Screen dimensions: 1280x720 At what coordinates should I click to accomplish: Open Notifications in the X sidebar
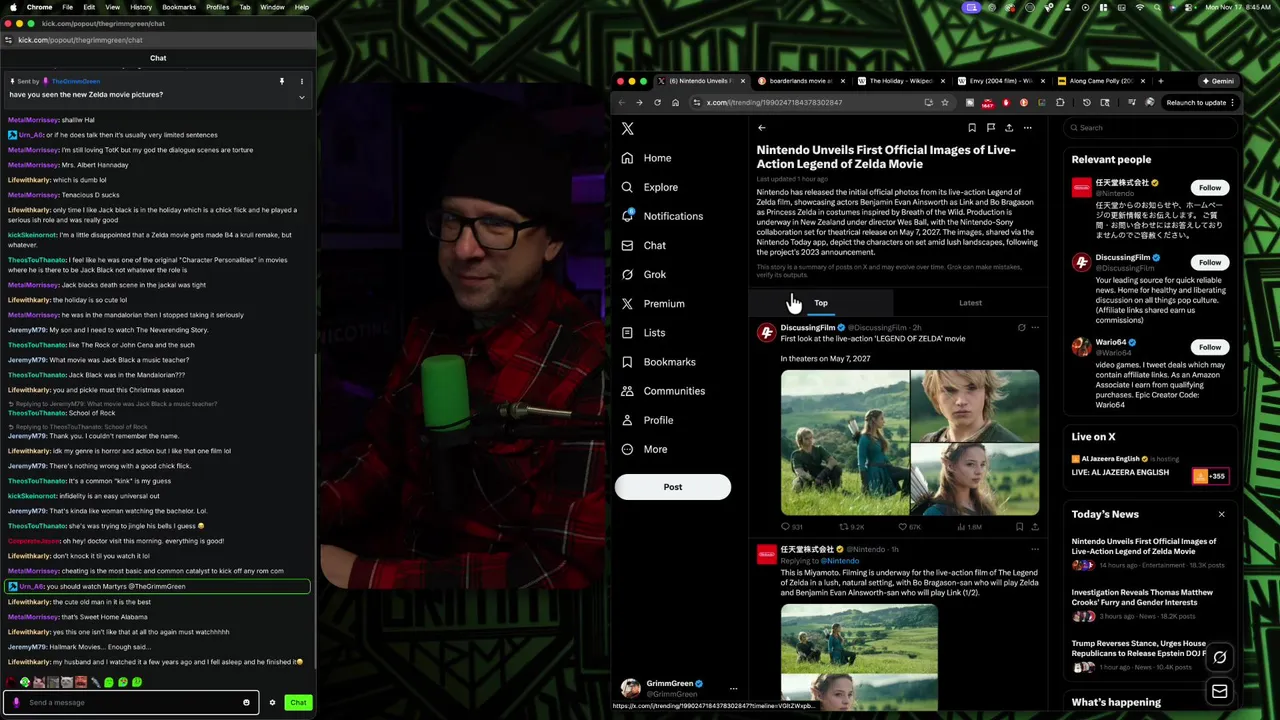[662, 216]
